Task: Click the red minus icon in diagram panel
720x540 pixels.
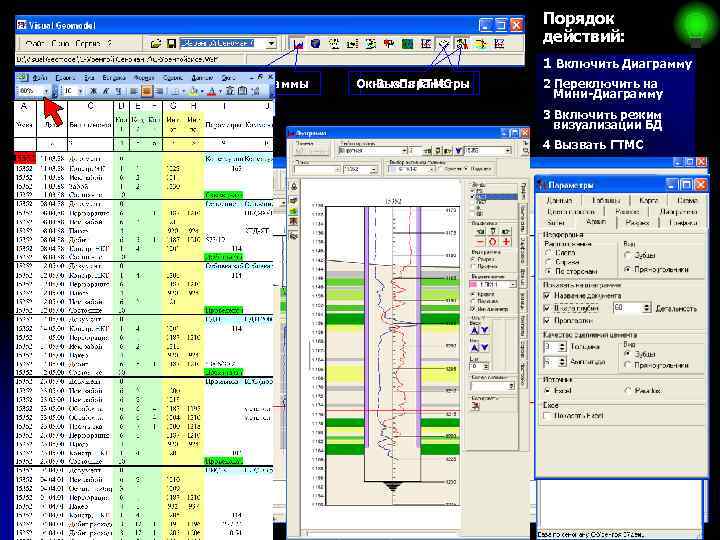Action: 480,242
